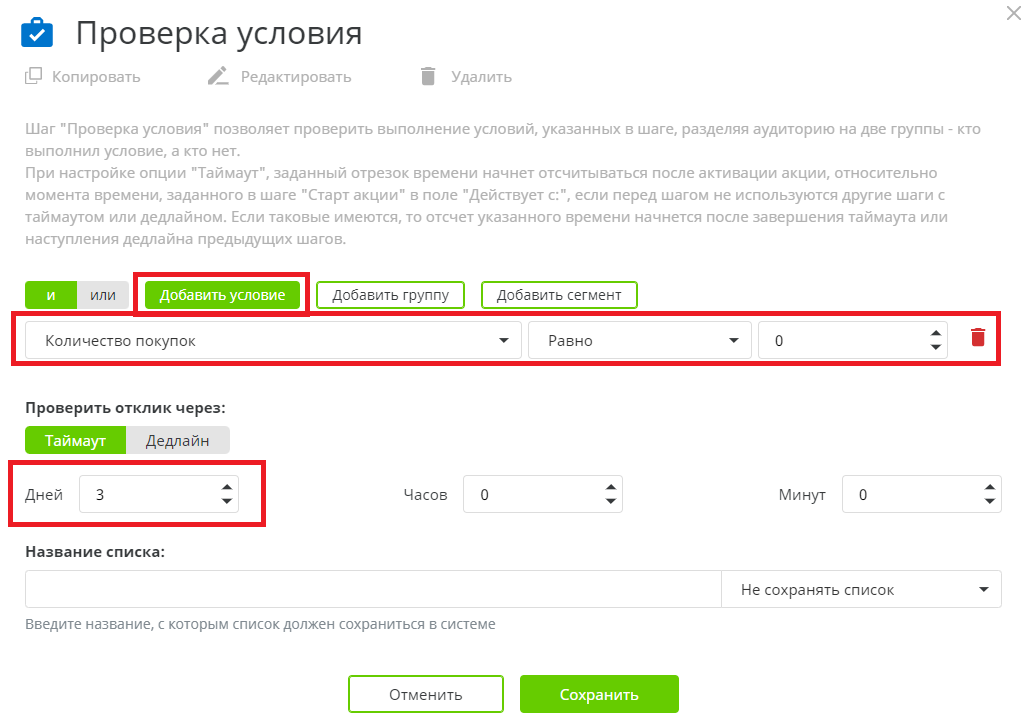
Task: Click the Копировать duplicate icon
Action: tap(33, 76)
